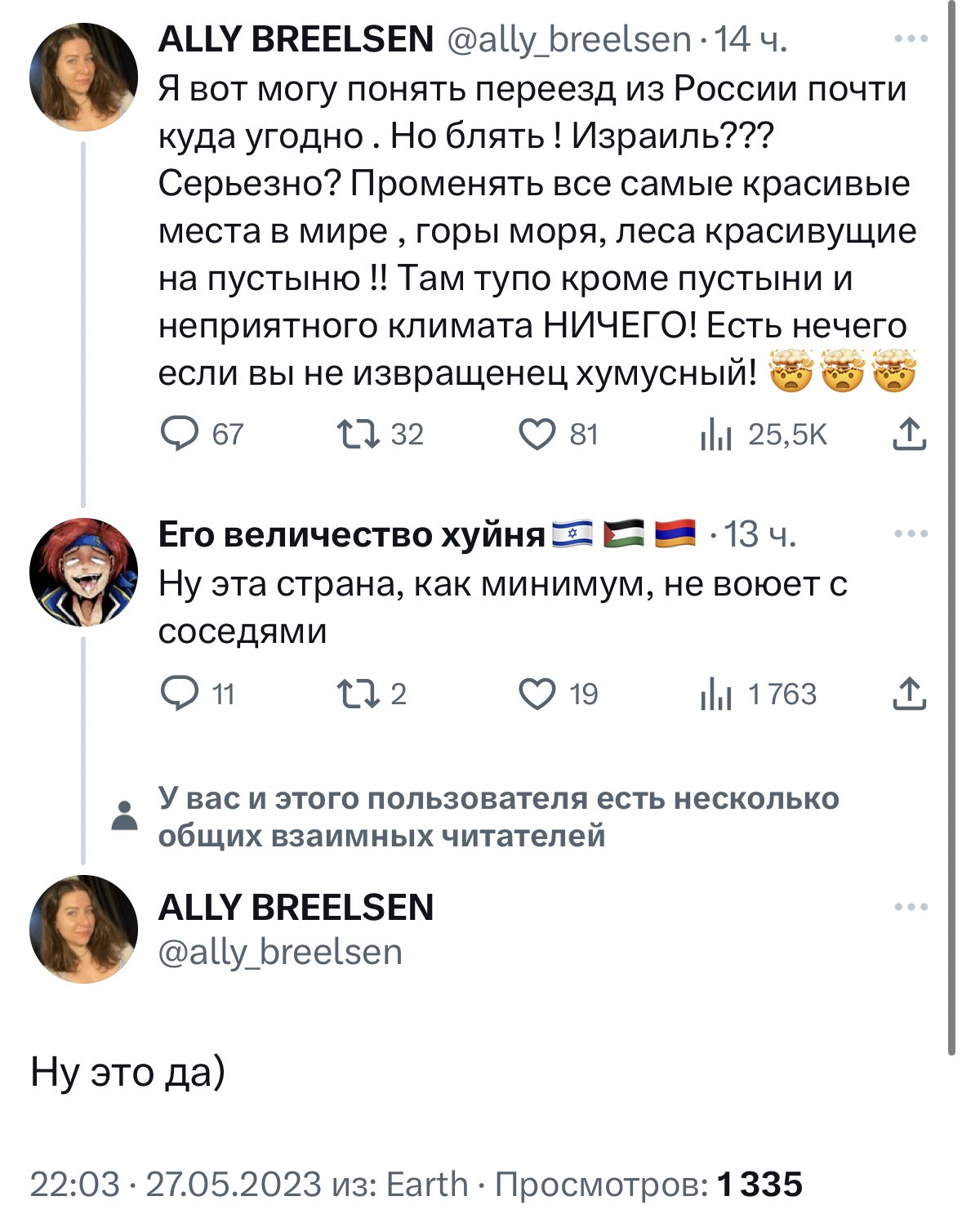
Task: Open more options on the second tweet
Action: [911, 534]
